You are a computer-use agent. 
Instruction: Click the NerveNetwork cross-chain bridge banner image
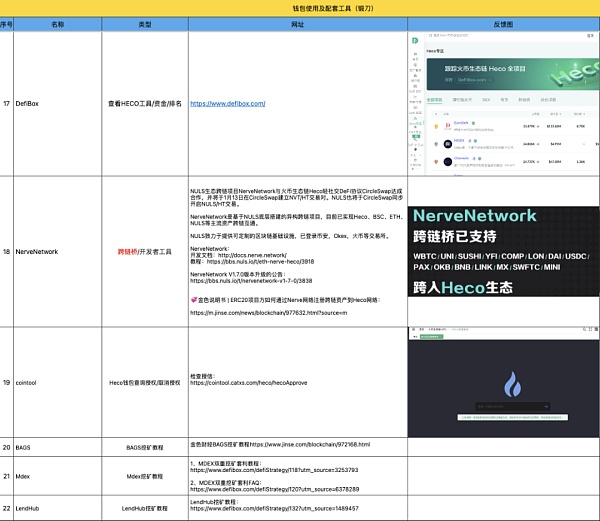[x=504, y=250]
